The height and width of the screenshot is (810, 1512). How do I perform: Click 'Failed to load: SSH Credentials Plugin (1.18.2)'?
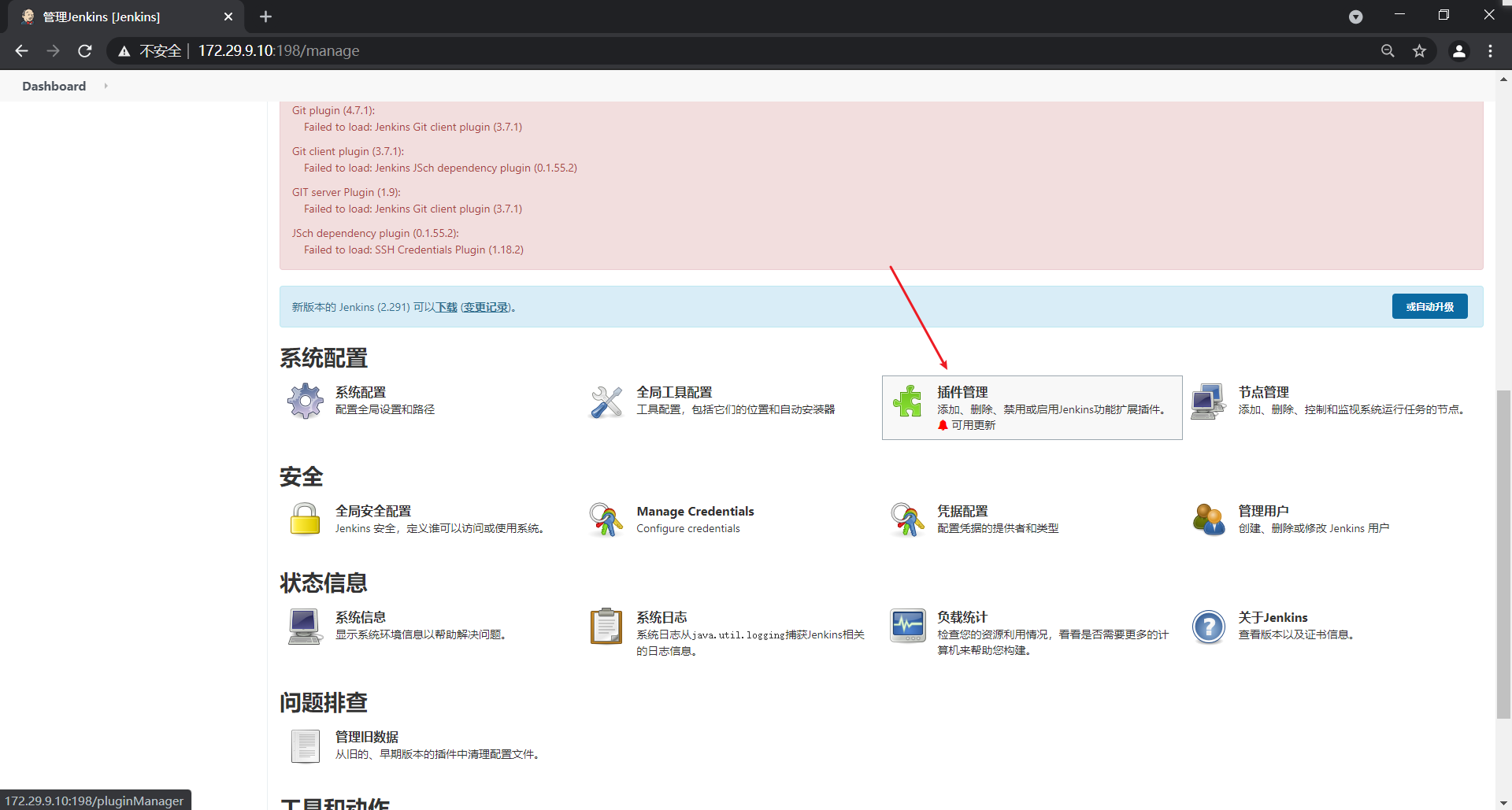coord(413,250)
